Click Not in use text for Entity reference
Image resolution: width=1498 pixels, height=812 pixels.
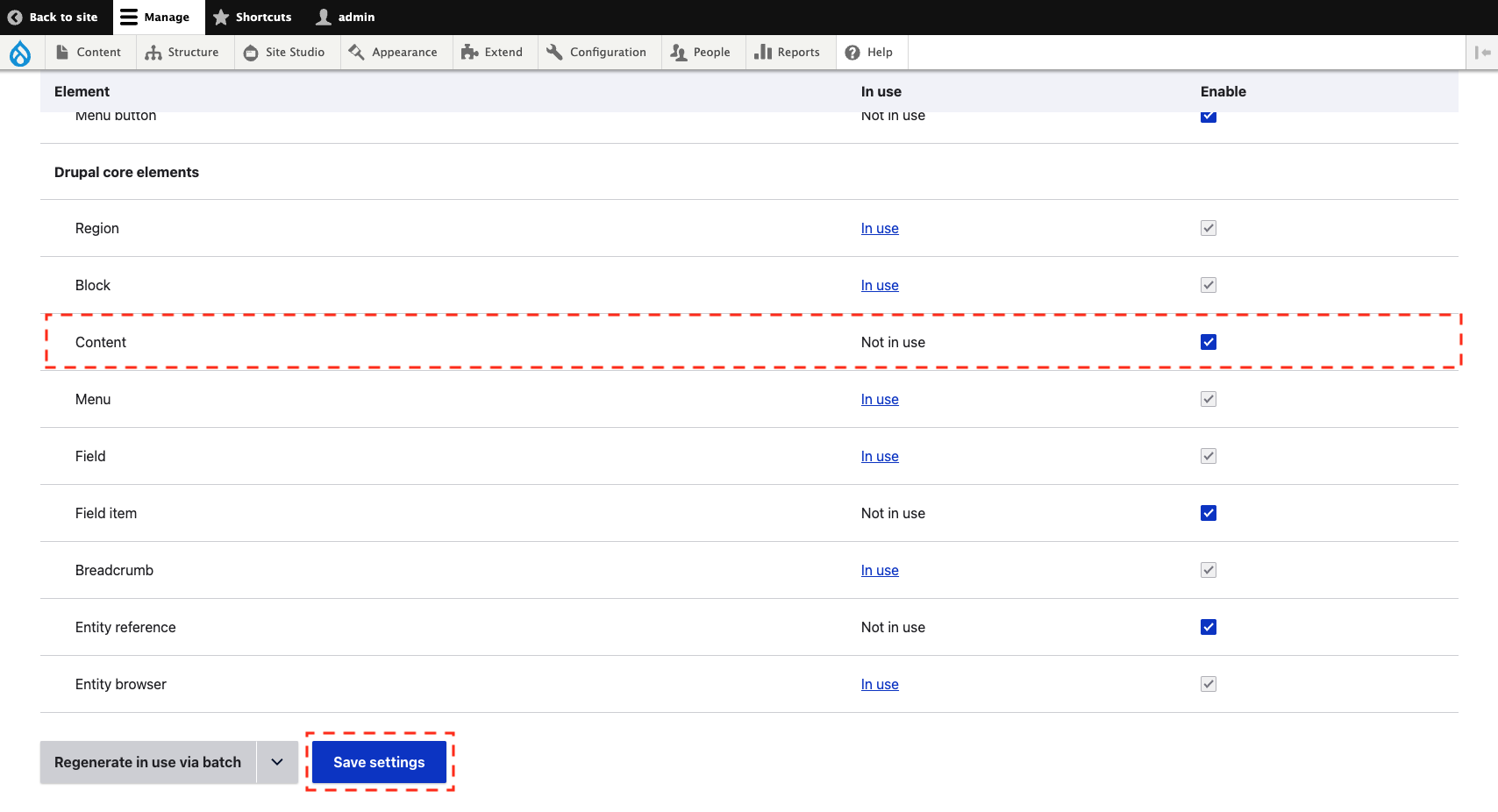click(893, 627)
